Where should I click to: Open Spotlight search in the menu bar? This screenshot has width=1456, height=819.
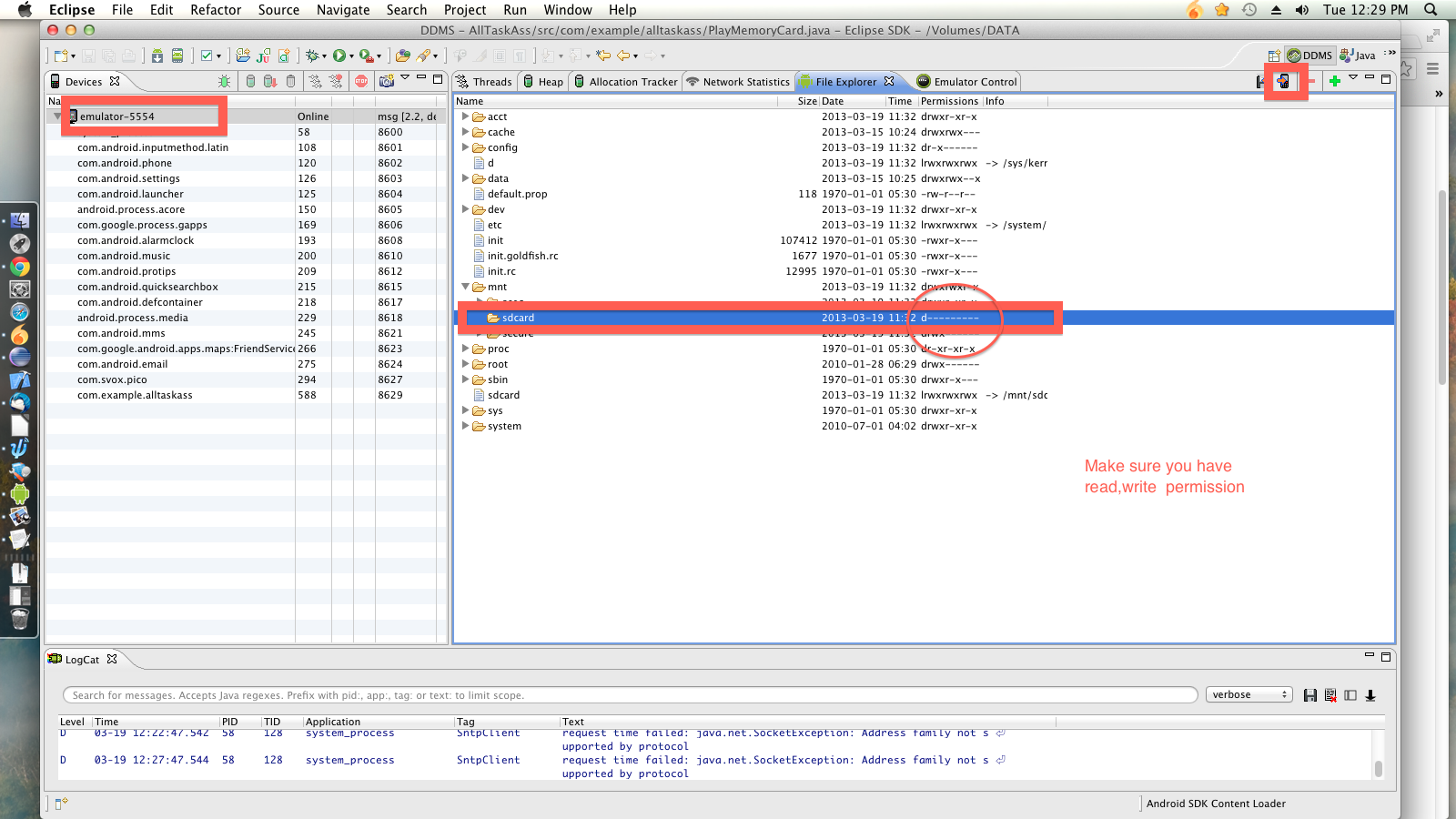[x=1431, y=10]
